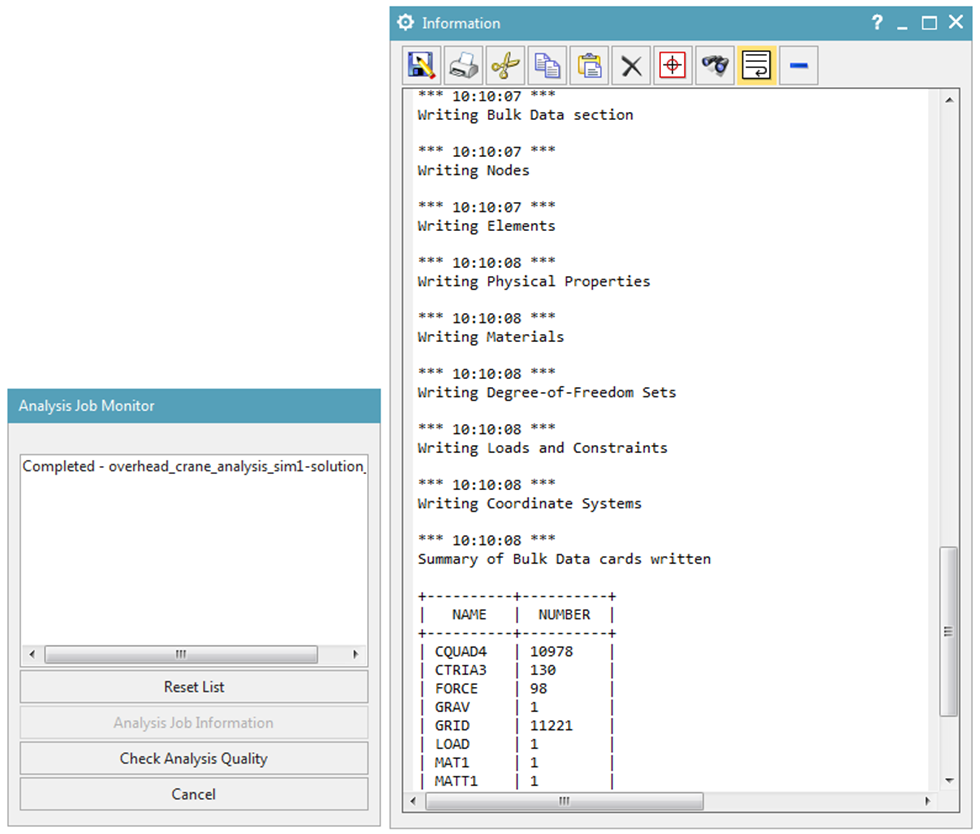The height and width of the screenshot is (834, 980).
Task: Click the left arrow of the job list scrollbar
Action: [x=31, y=654]
